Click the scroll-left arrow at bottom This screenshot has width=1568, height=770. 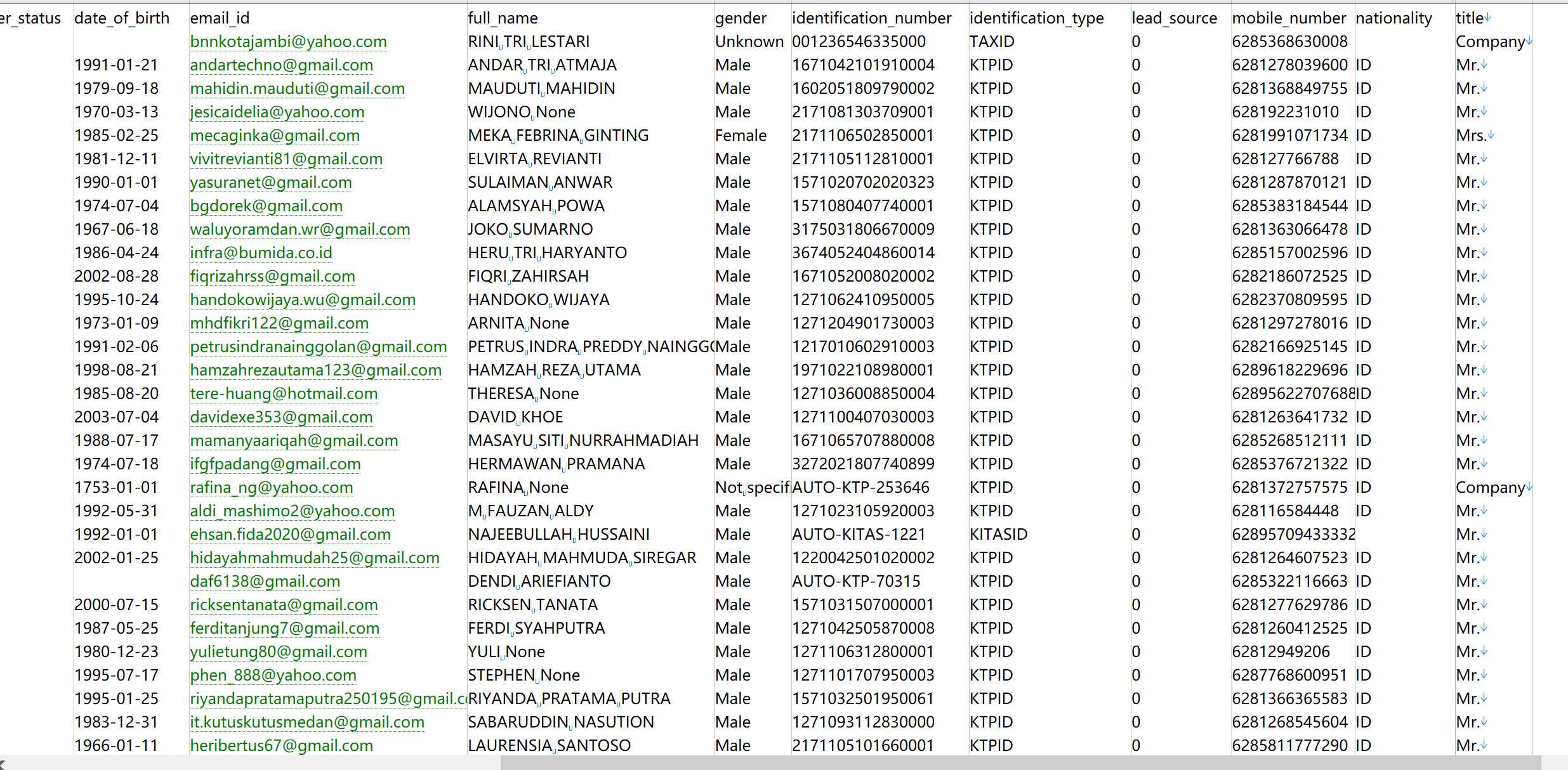pos(3,764)
